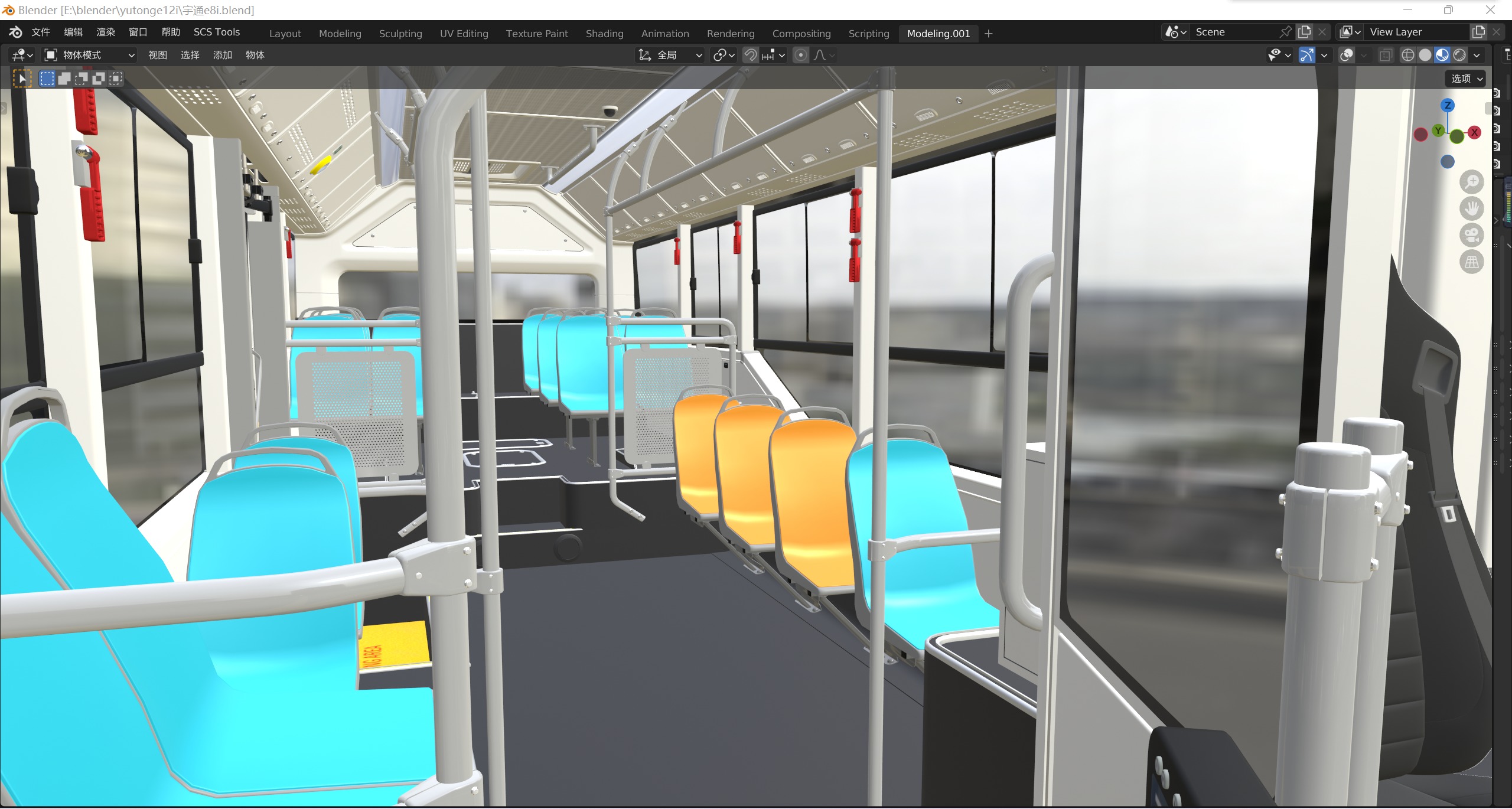This screenshot has width=1512, height=809.
Task: Choose the new-selection mode icon
Action: click(47, 79)
